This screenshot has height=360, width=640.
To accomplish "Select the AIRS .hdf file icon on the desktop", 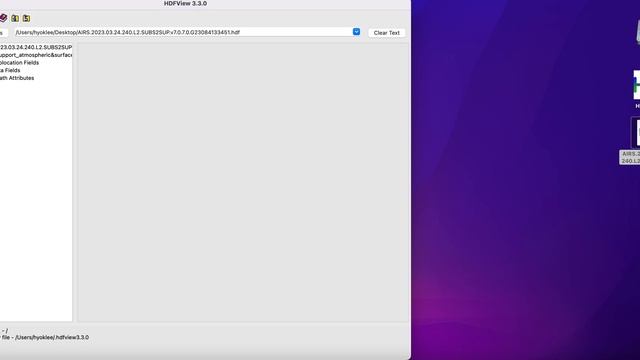I will coord(636,133).
